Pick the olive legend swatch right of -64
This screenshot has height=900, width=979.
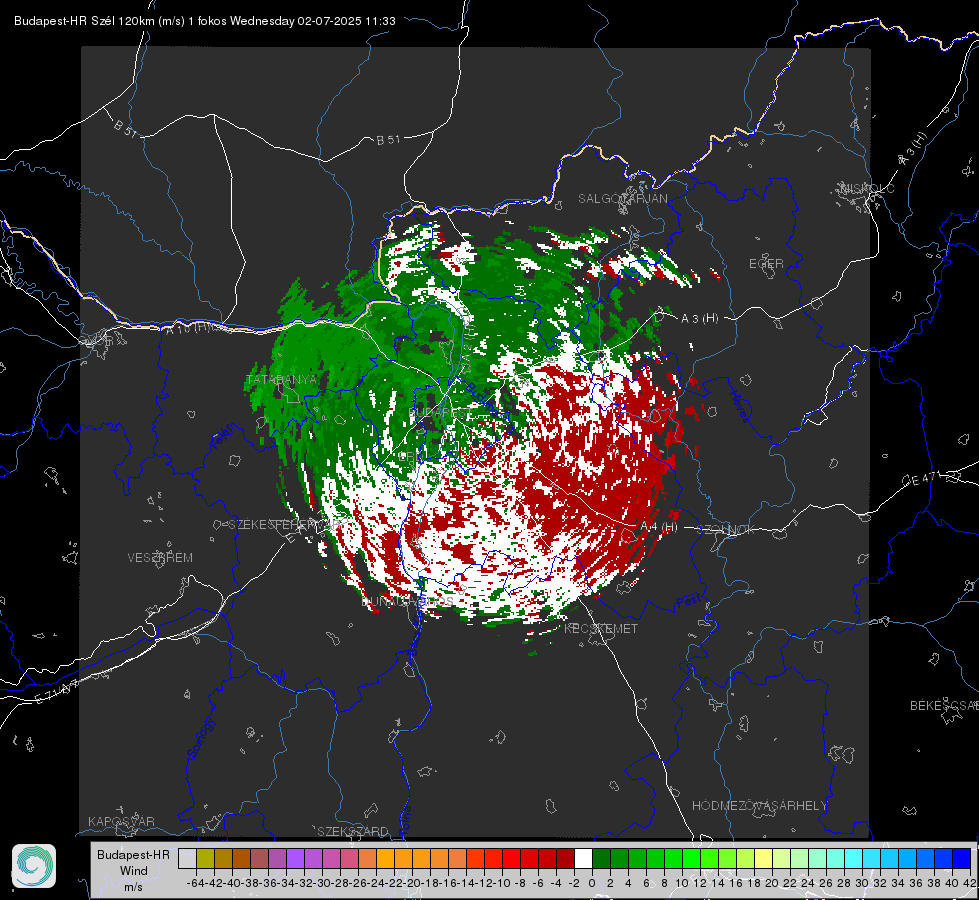205,858
